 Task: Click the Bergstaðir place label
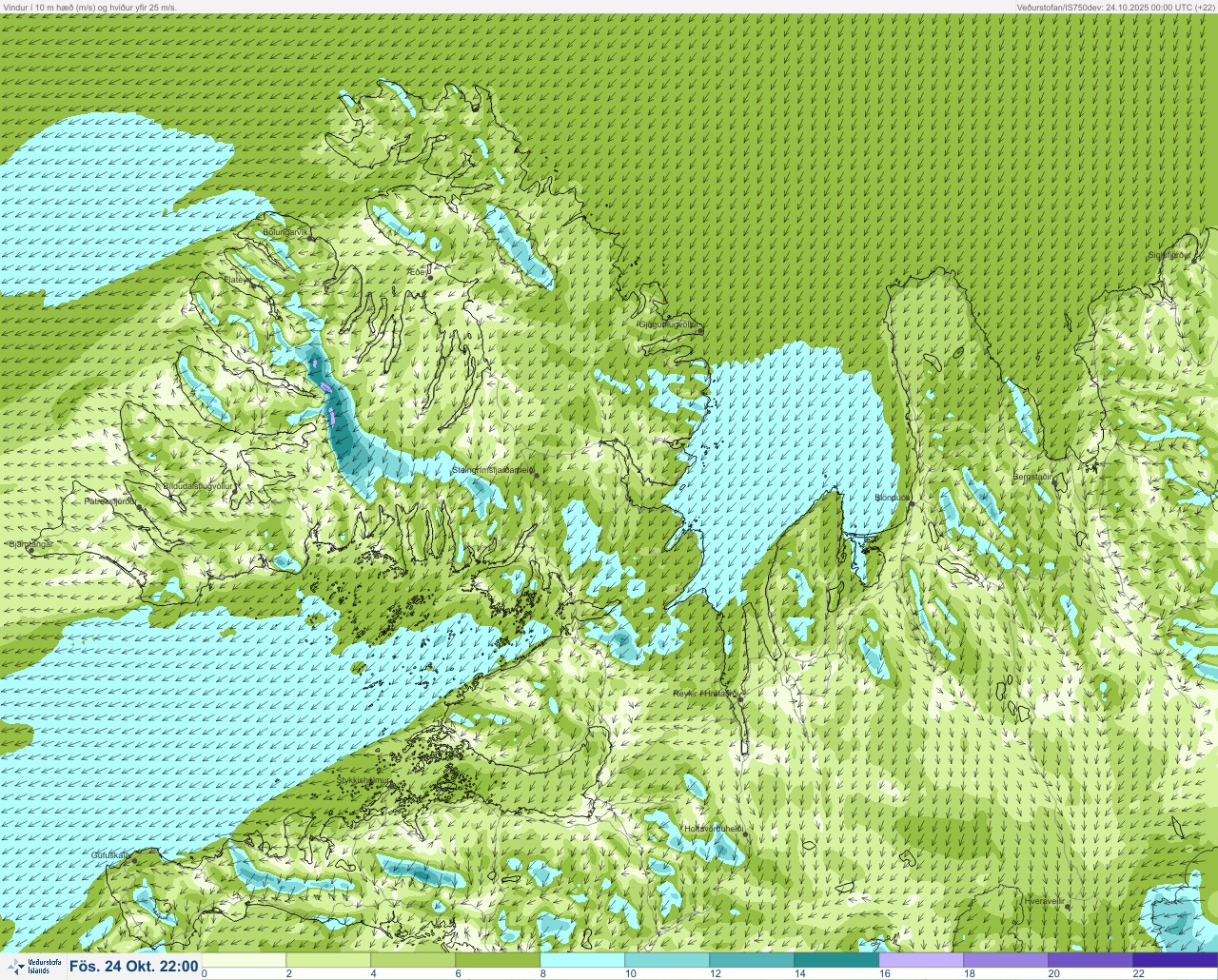pyautogui.click(x=1032, y=476)
